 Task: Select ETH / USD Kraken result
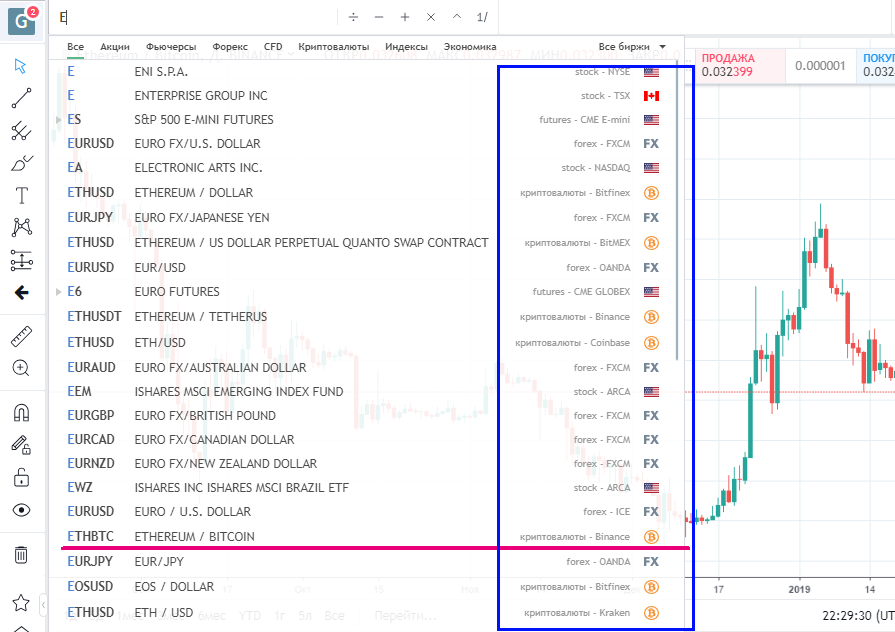365,613
